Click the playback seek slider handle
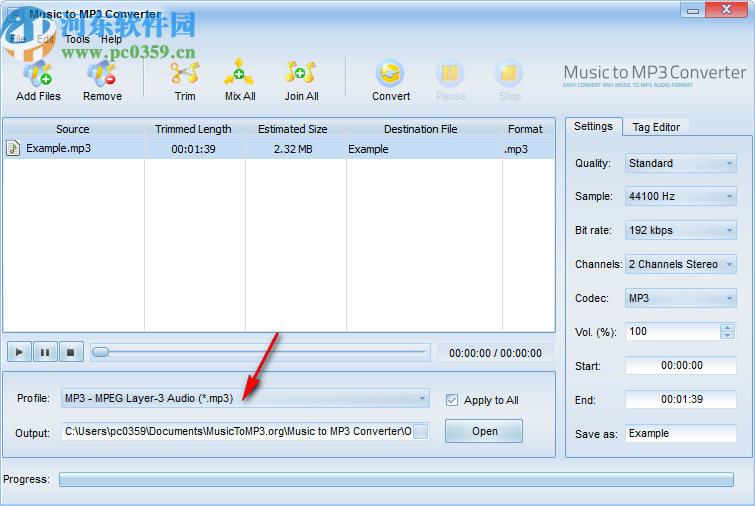The image size is (755, 506). pos(100,352)
